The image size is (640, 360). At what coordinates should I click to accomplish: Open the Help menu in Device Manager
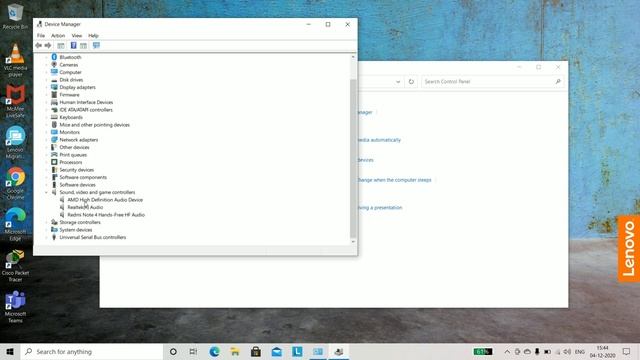(93, 36)
